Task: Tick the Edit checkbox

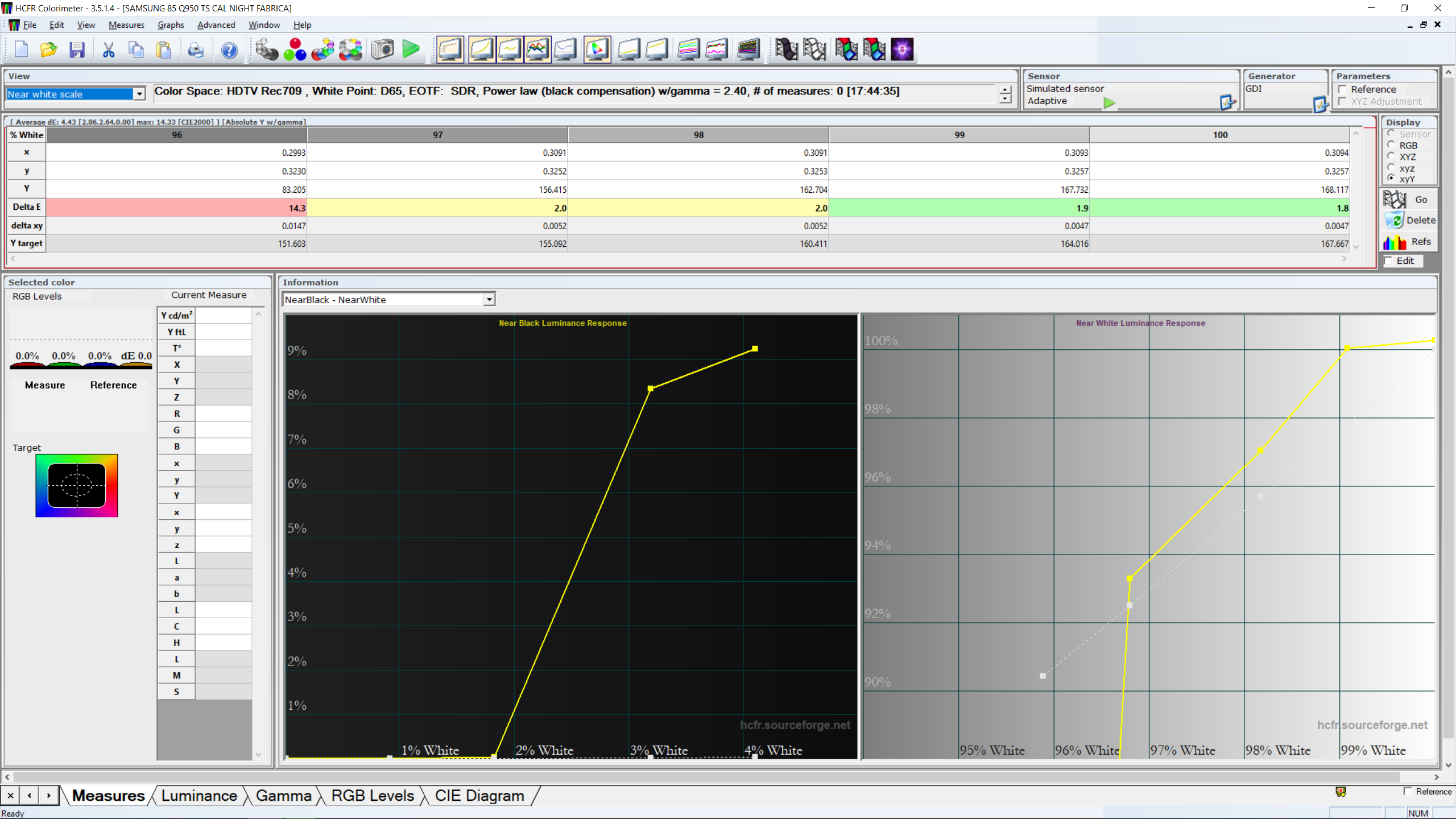Action: click(1389, 260)
